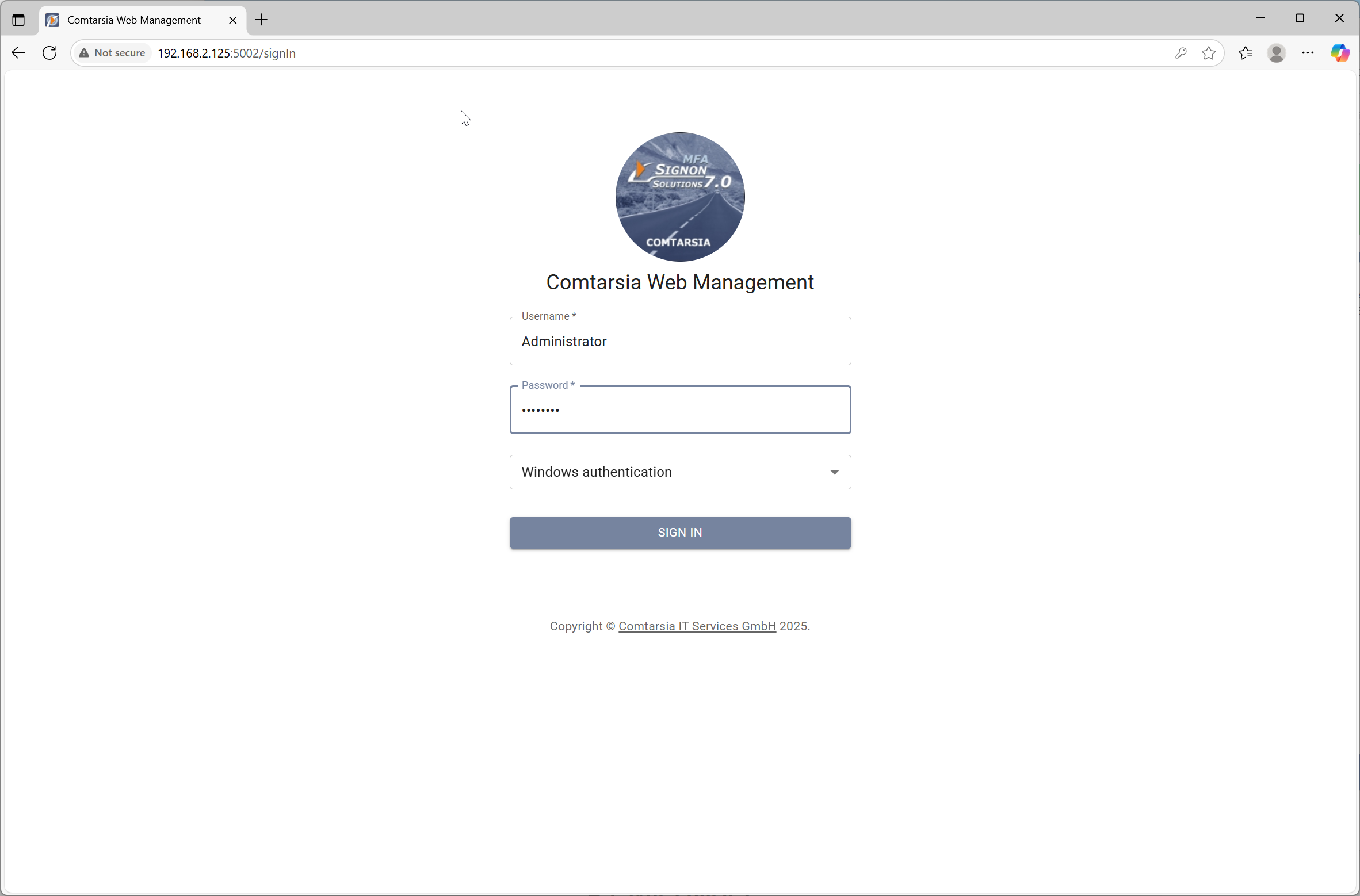Click the authentication dropdown arrow
Viewport: 1360px width, 896px height.
tap(834, 472)
